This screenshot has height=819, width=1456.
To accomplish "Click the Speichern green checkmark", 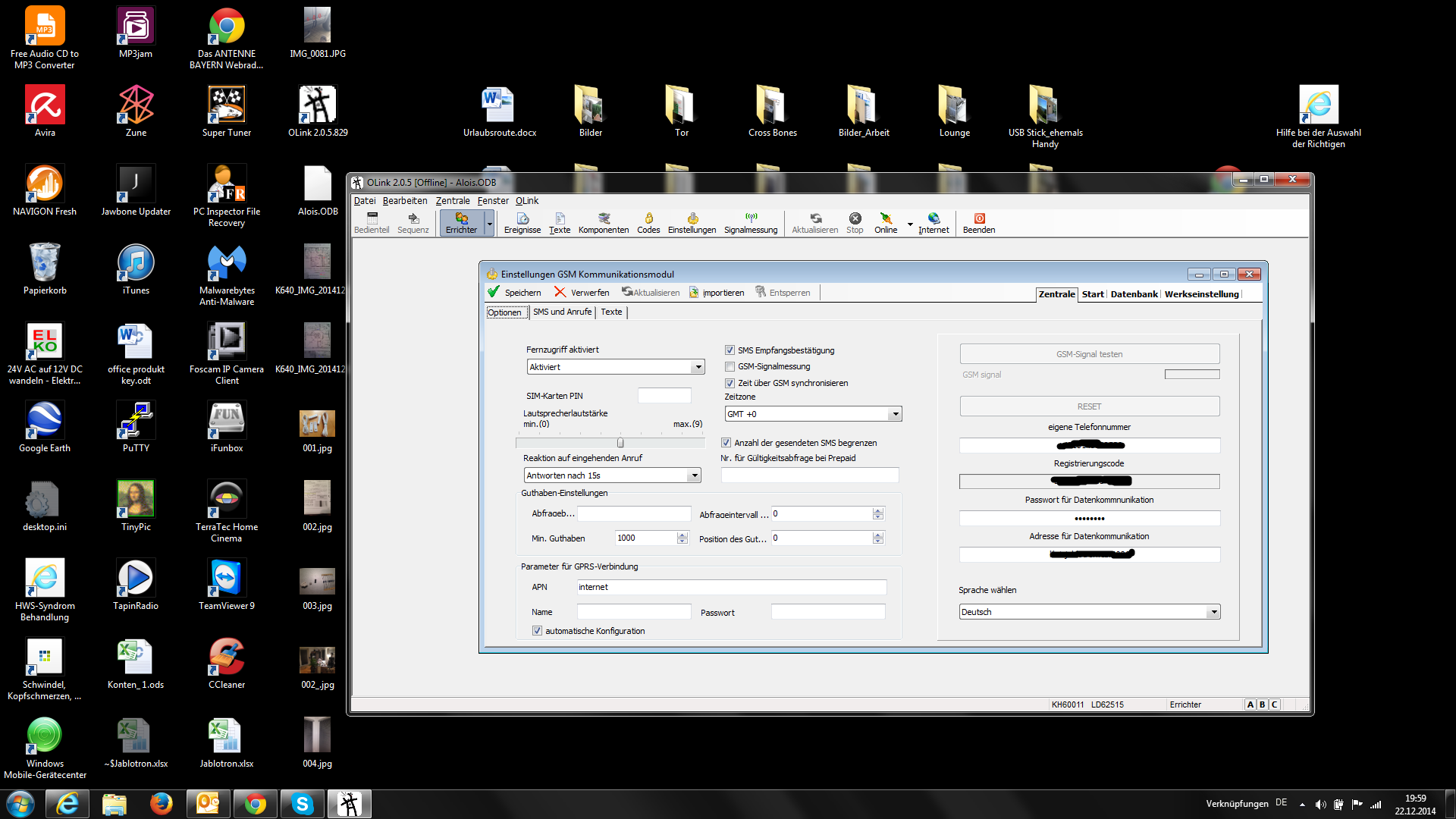I will point(494,292).
